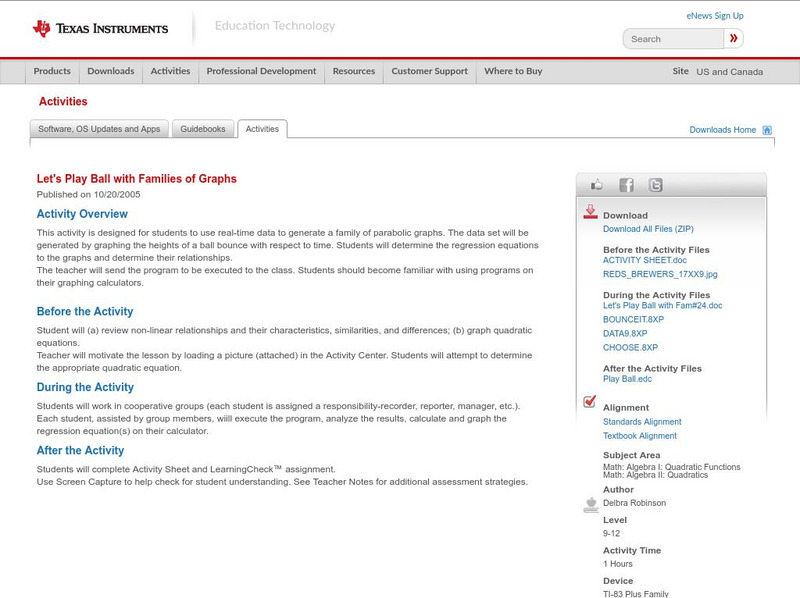Go to Downloads Home link

pos(722,130)
